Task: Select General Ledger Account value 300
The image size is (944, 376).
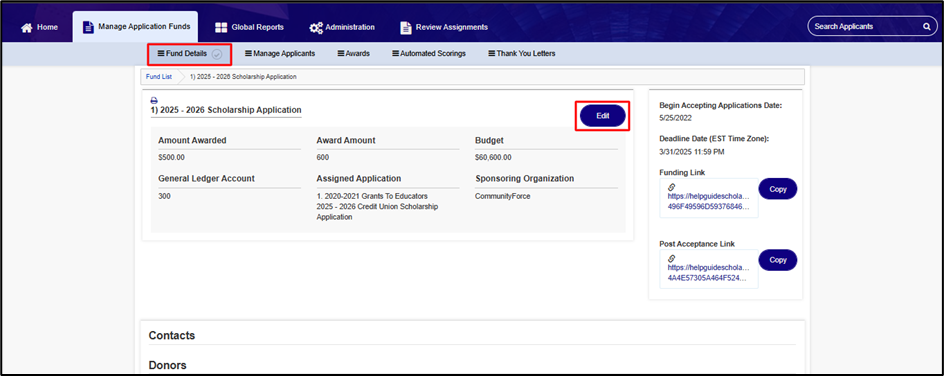Action: [164, 196]
